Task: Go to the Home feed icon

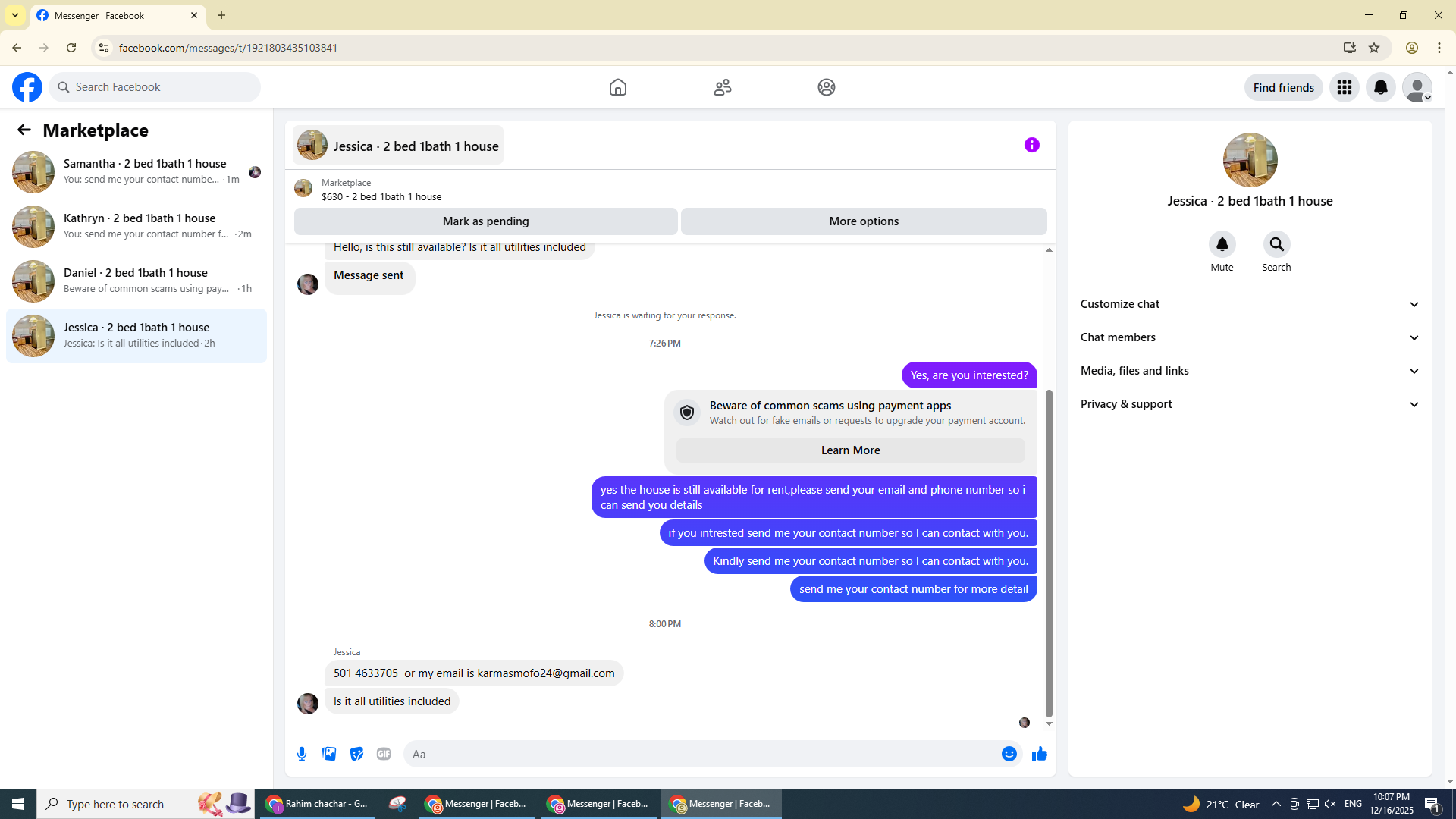Action: click(618, 87)
